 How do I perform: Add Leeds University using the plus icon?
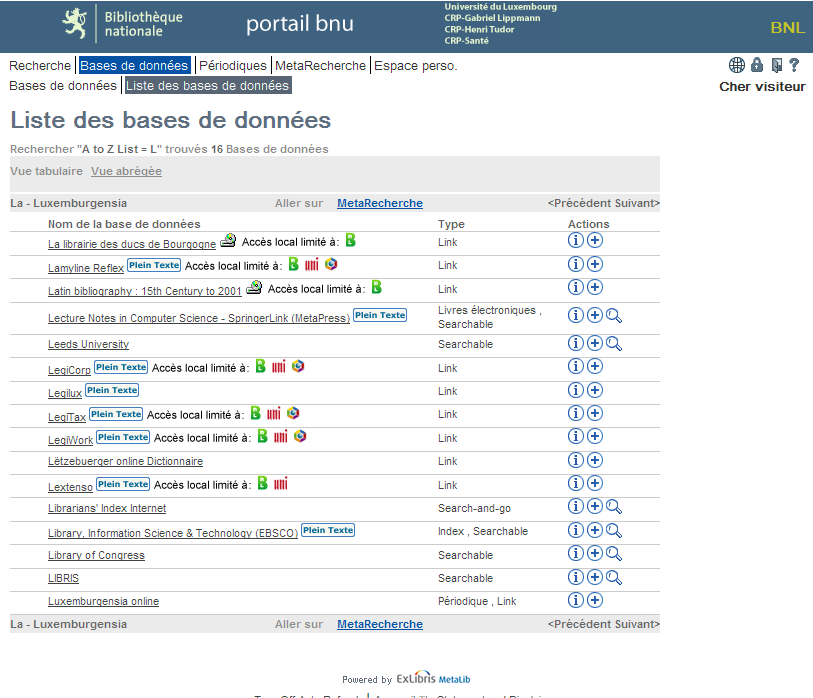tap(595, 343)
